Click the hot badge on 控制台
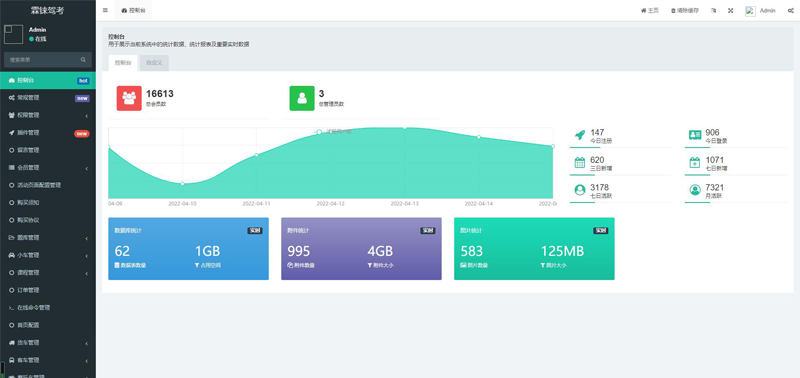This screenshot has width=800, height=378. click(x=83, y=81)
